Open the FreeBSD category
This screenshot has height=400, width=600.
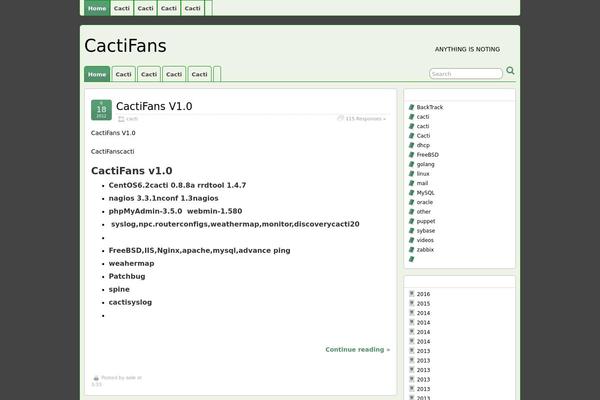coord(428,155)
